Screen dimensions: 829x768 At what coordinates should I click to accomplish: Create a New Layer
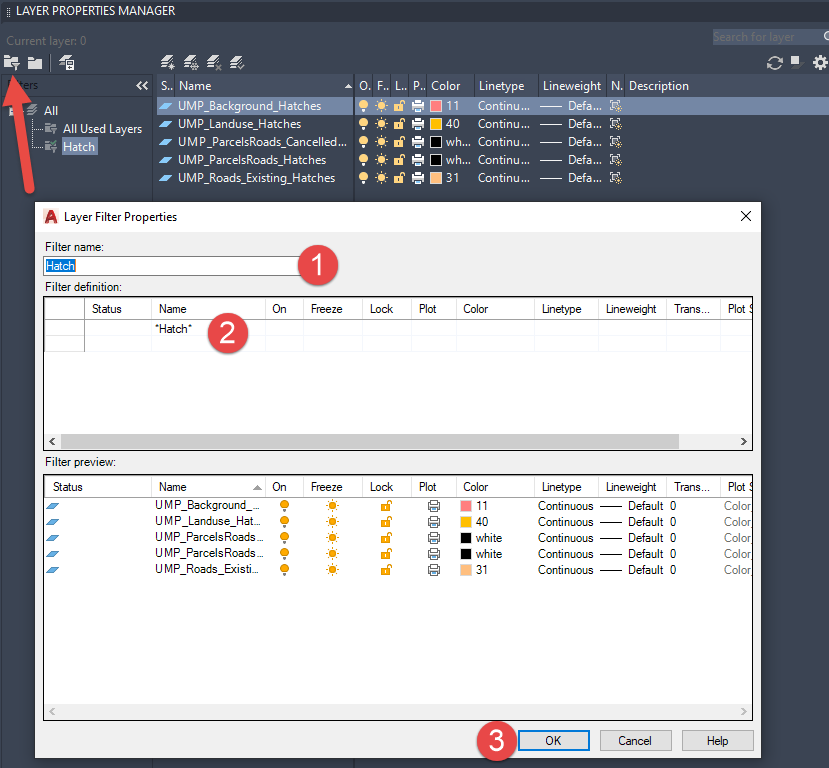pyautogui.click(x=168, y=62)
